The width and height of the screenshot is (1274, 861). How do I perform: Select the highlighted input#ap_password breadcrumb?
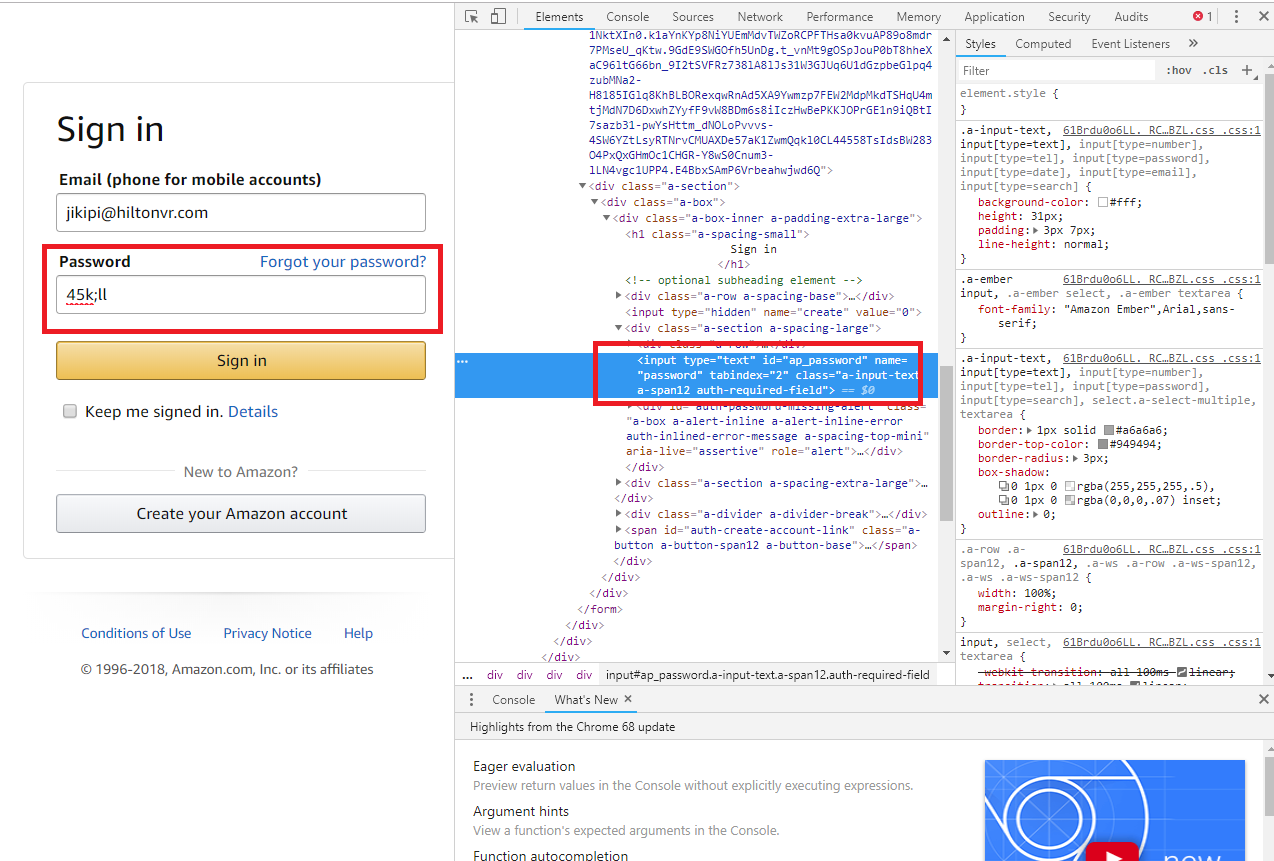[x=767, y=675]
